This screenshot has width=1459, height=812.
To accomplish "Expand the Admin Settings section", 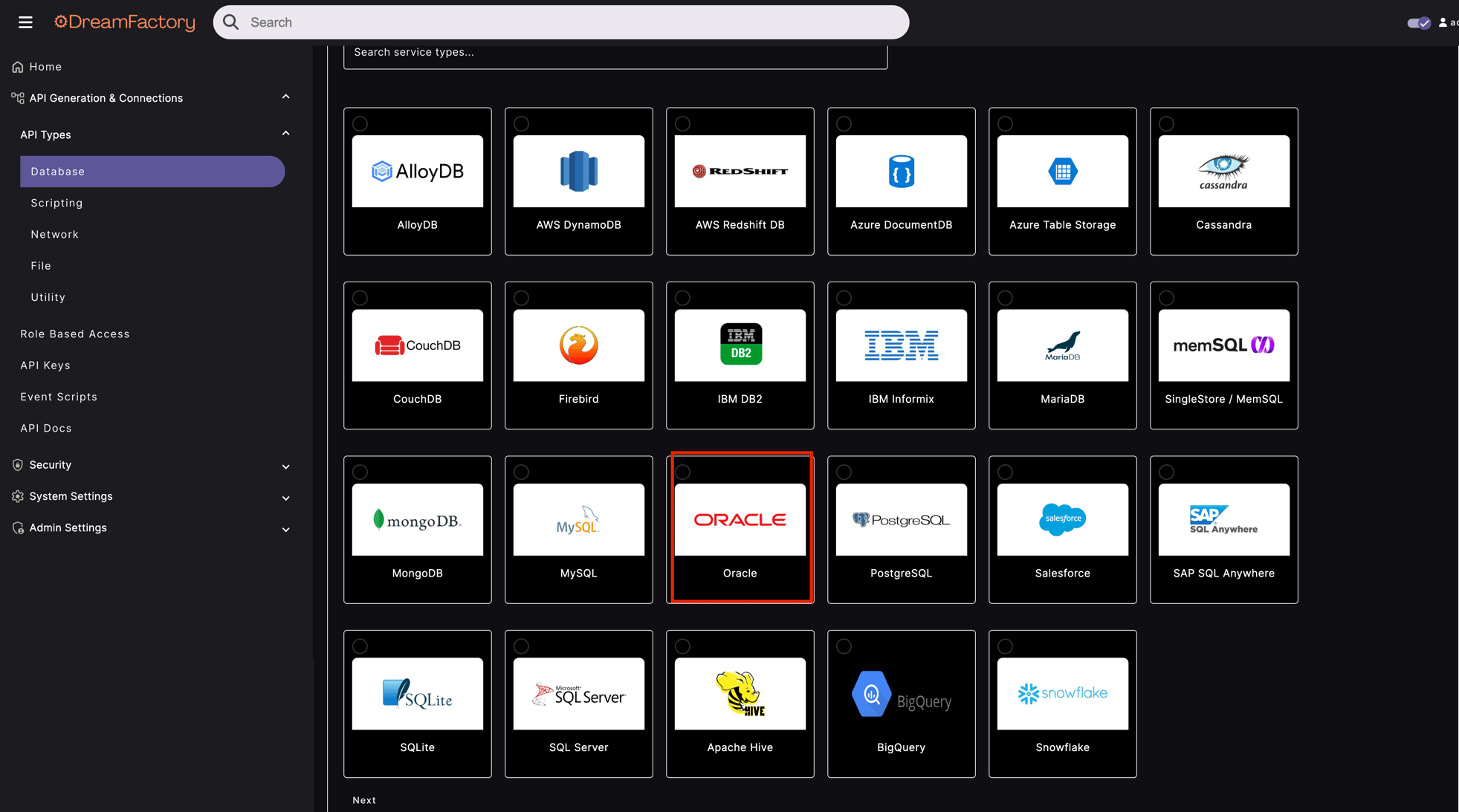I will [285, 529].
